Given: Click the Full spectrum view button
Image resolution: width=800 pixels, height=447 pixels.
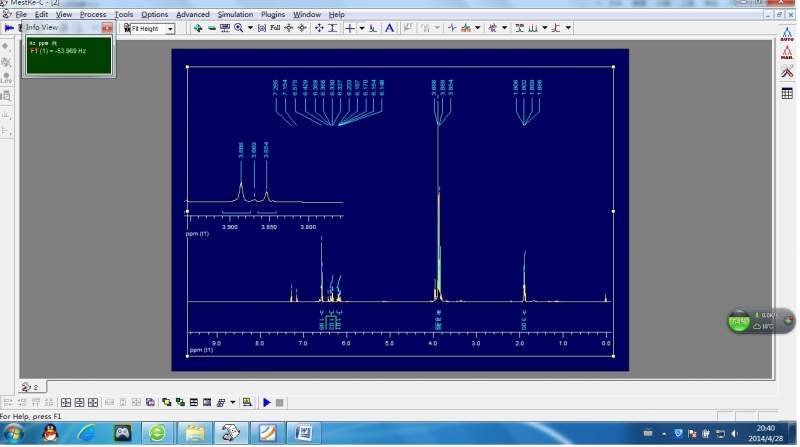Looking at the screenshot, I should point(275,28).
